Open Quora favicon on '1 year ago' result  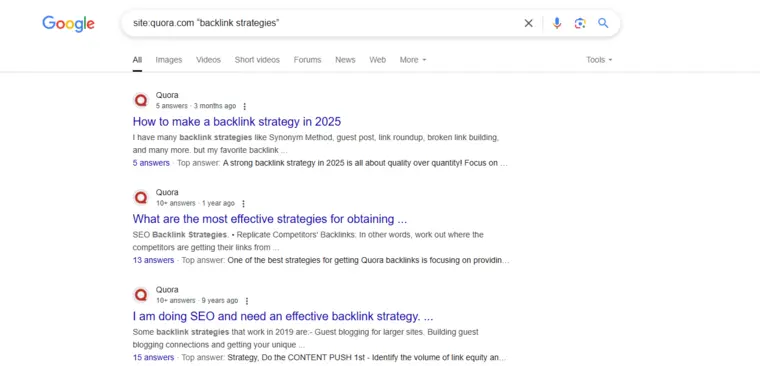[141, 197]
